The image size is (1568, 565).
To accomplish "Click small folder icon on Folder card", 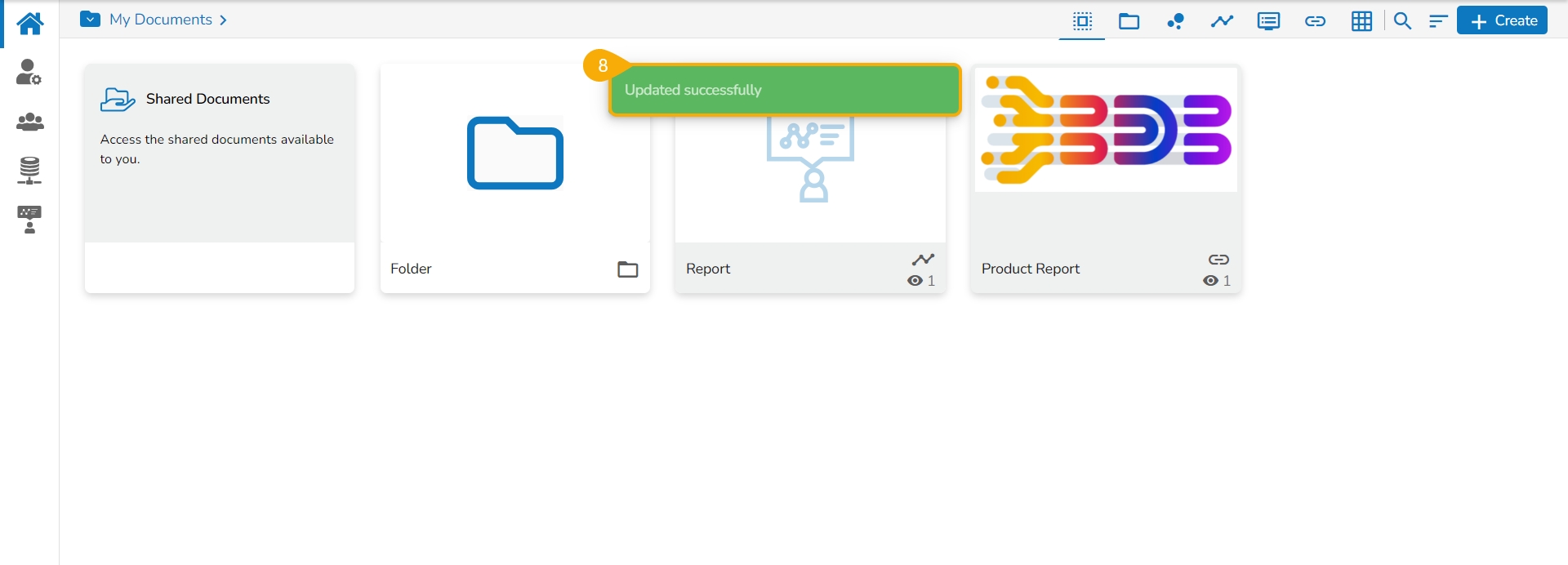I will point(627,269).
